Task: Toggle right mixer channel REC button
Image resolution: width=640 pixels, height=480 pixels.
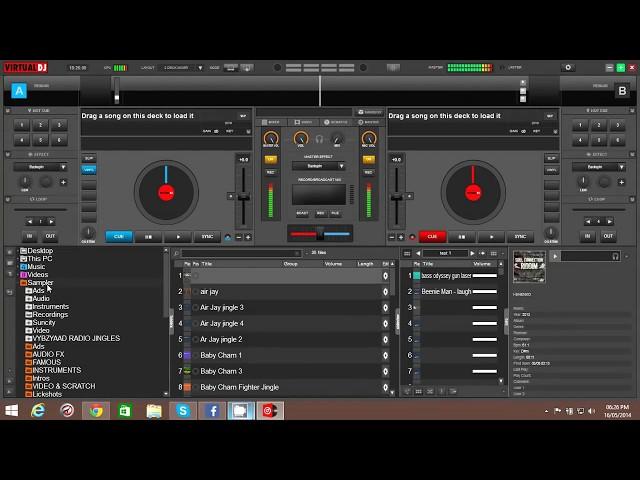Action: (x=369, y=172)
